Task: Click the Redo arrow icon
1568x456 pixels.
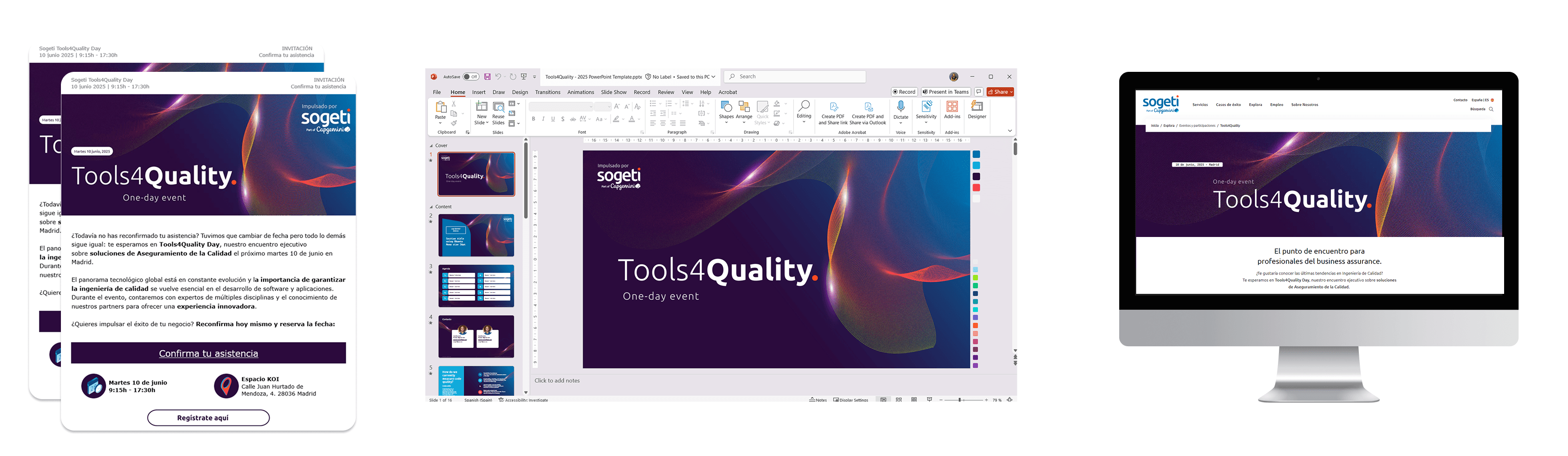Action: [x=513, y=77]
